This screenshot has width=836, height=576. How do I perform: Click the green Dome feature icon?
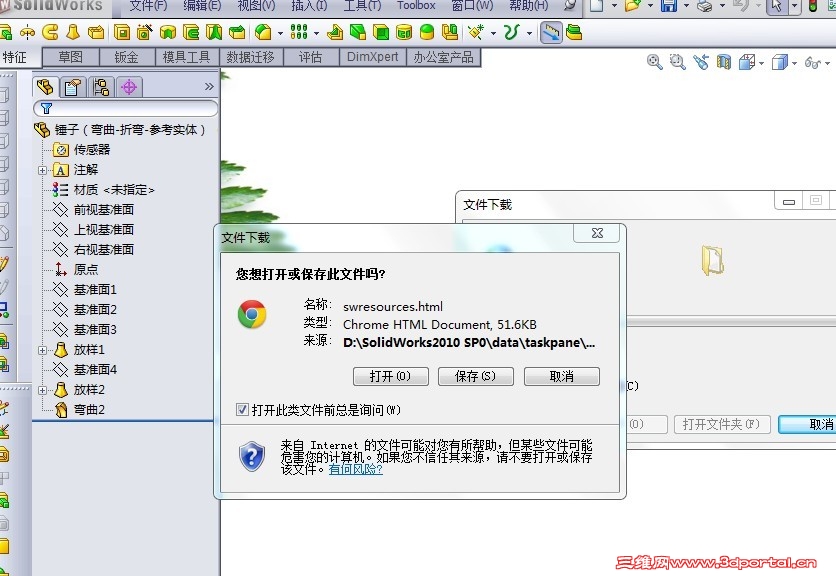tap(427, 33)
